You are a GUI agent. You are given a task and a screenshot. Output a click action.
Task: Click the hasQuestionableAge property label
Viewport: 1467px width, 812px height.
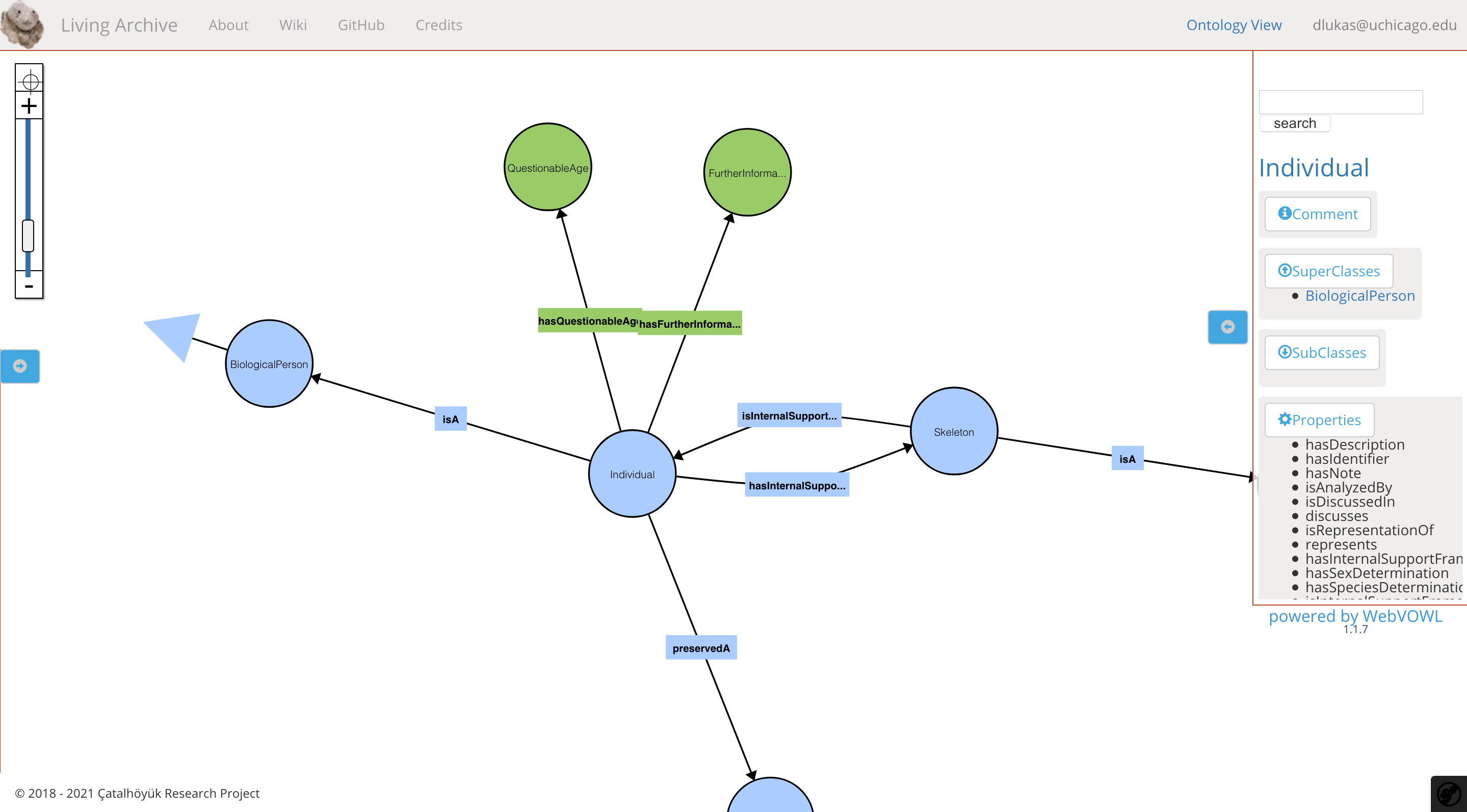tap(588, 321)
